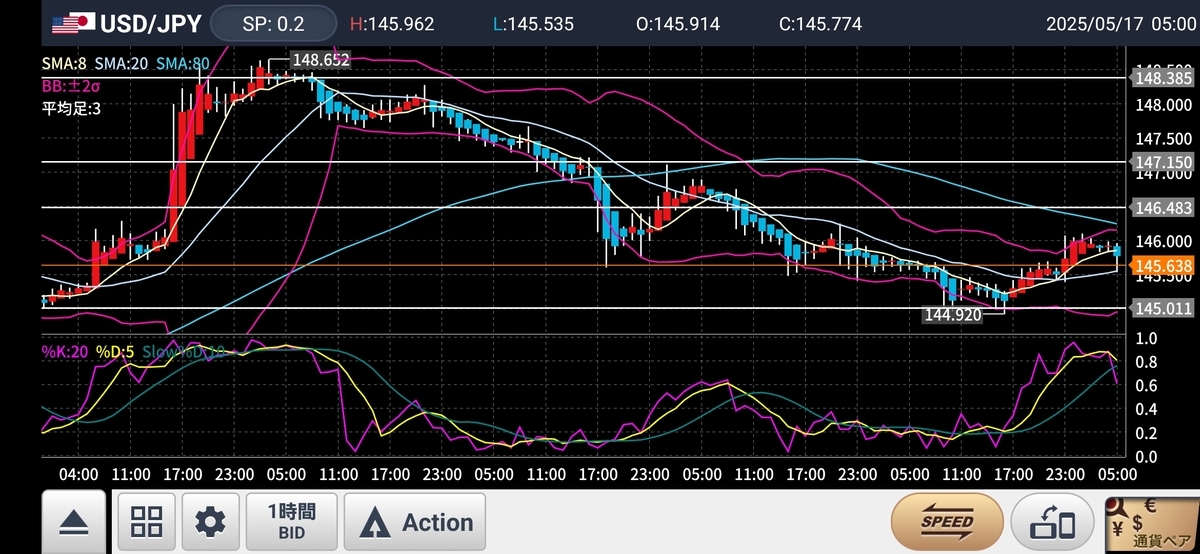The height and width of the screenshot is (554, 1200).
Task: Tap the SMA:80 indicator label
Action: (181, 63)
